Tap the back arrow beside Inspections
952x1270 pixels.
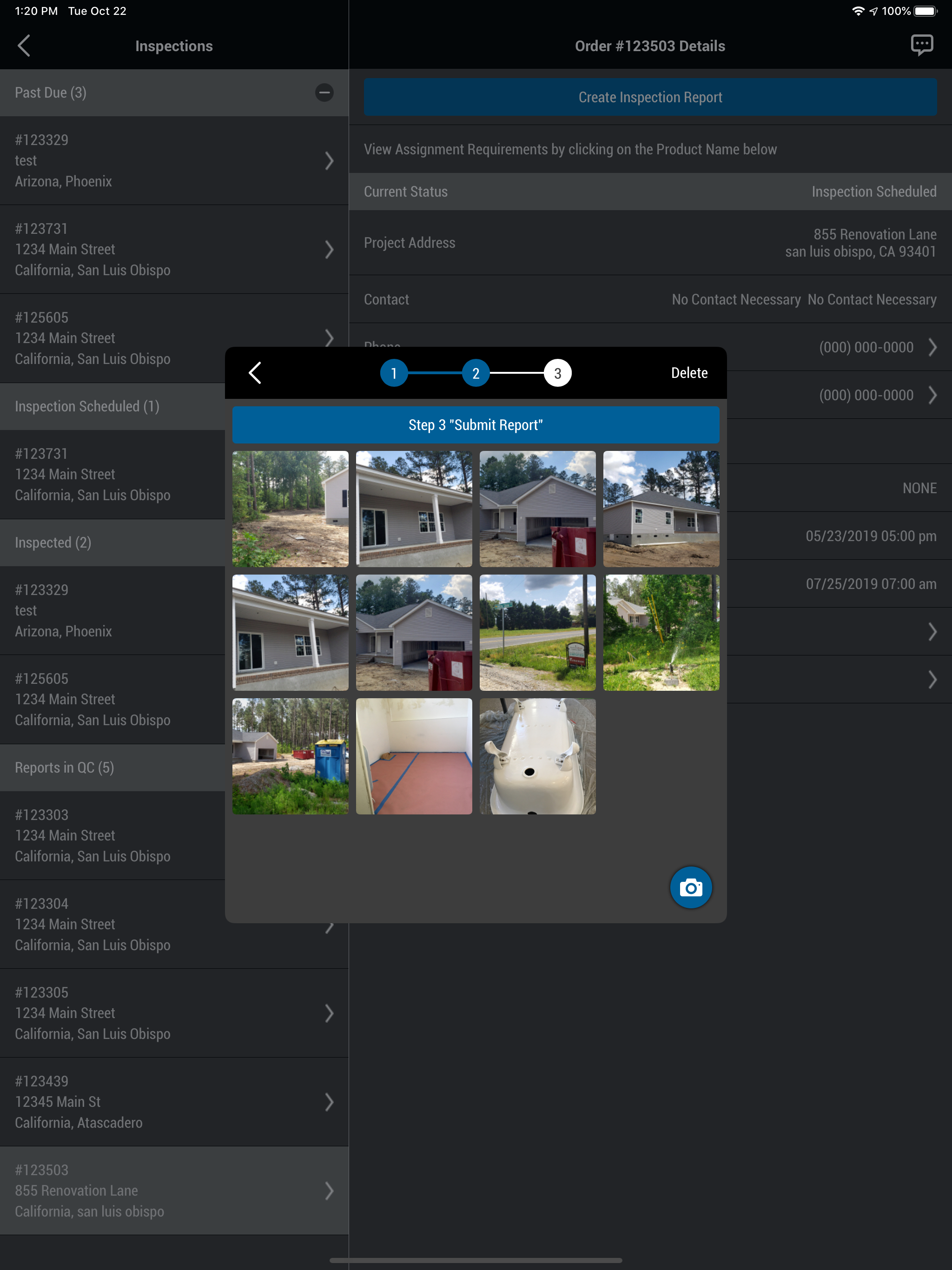[24, 46]
